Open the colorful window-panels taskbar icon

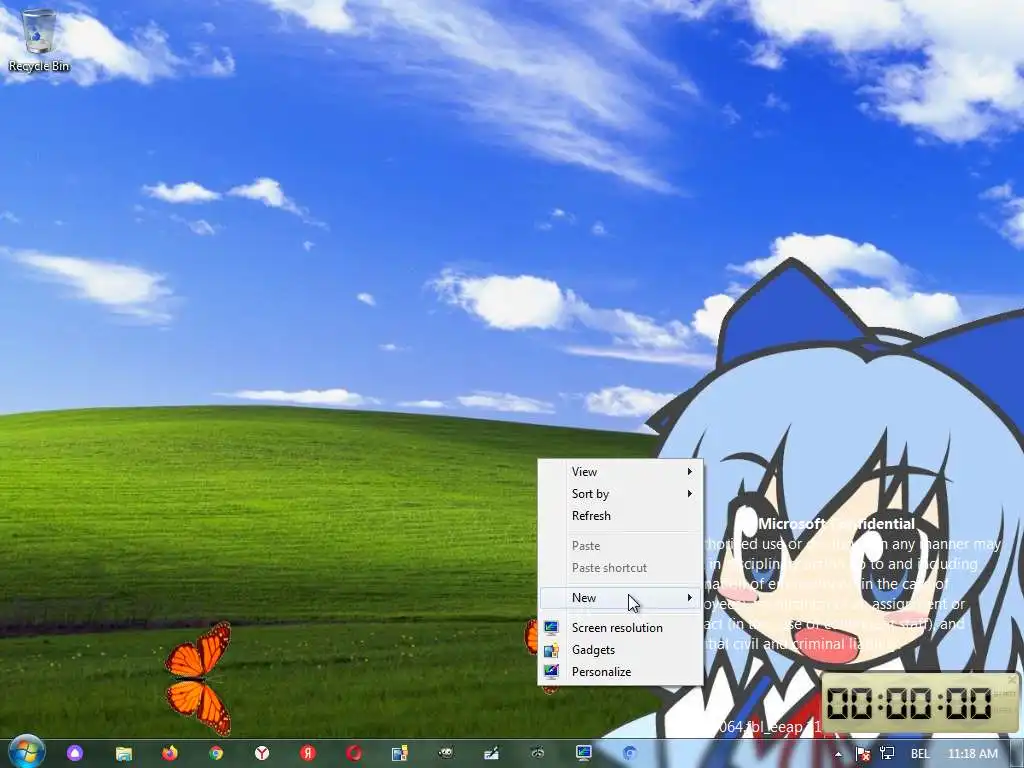pos(400,754)
